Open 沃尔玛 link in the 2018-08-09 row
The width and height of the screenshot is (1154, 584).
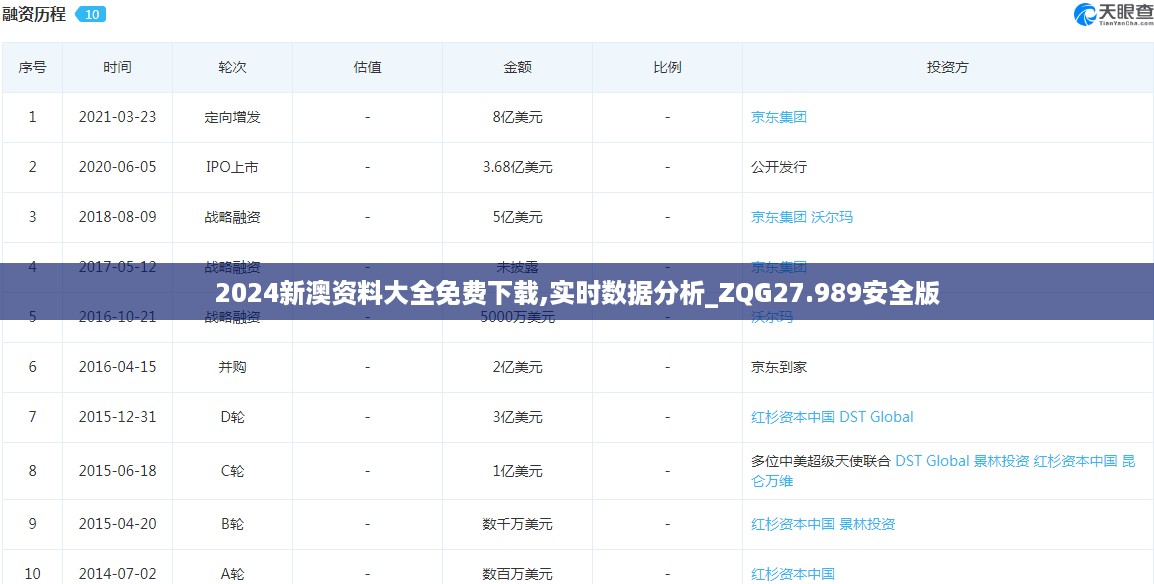832,217
